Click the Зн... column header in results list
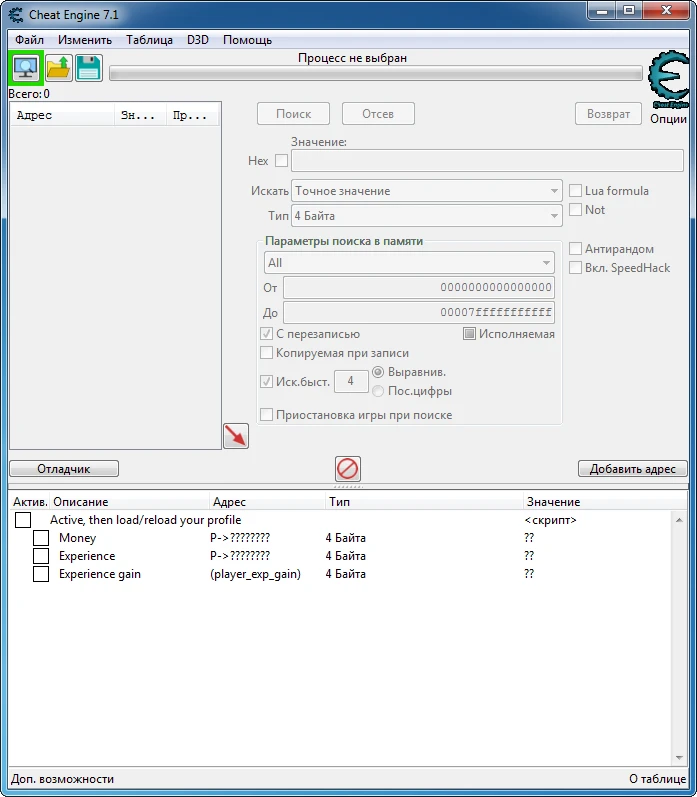 click(140, 115)
